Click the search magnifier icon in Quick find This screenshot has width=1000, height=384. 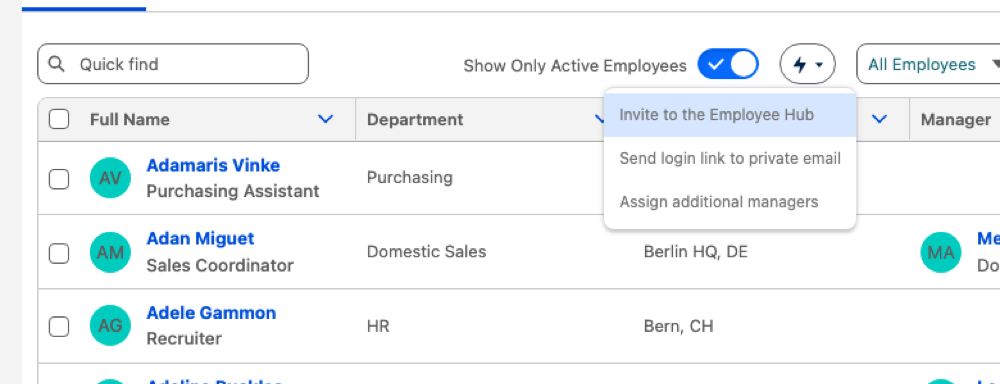[57, 64]
